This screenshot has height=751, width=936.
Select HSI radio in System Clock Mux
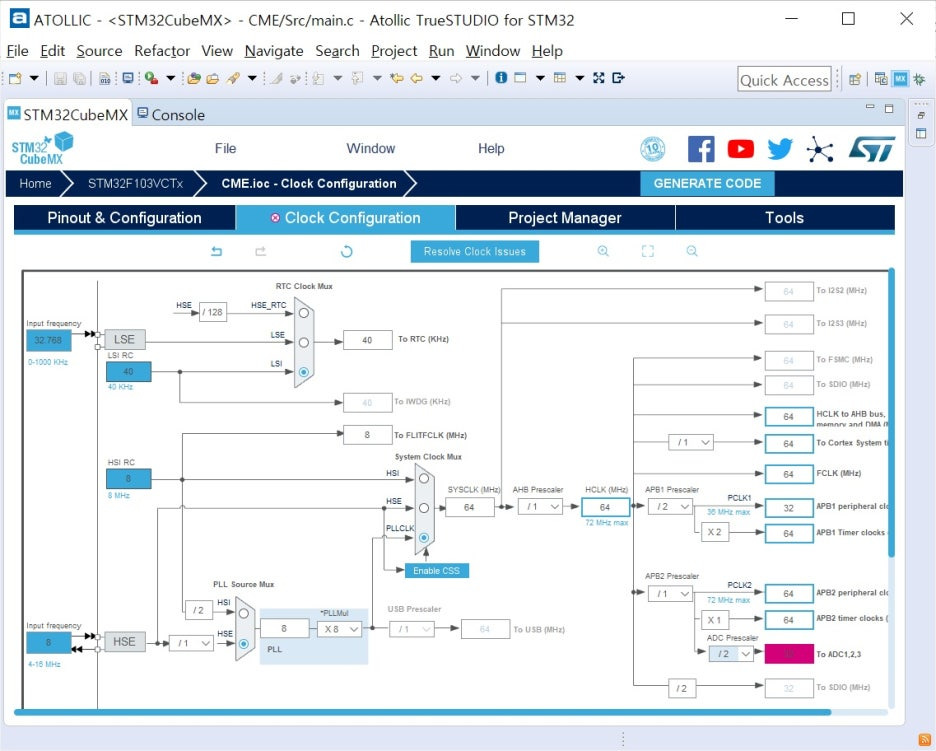tap(424, 478)
